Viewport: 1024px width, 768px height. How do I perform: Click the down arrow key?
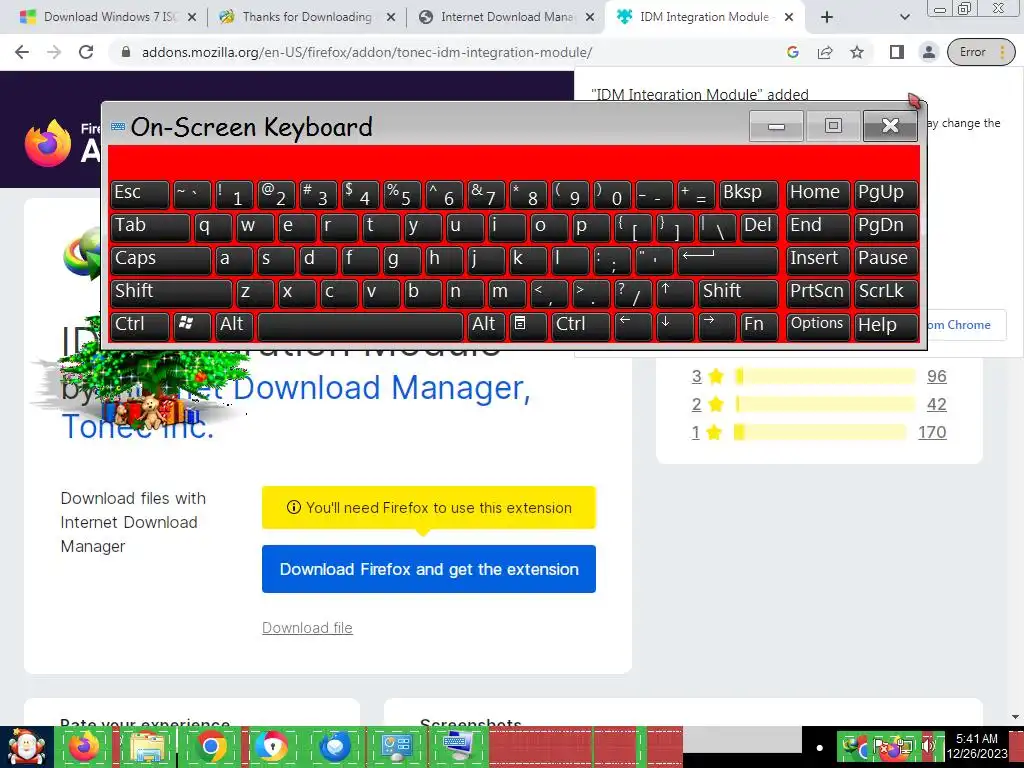click(675, 326)
